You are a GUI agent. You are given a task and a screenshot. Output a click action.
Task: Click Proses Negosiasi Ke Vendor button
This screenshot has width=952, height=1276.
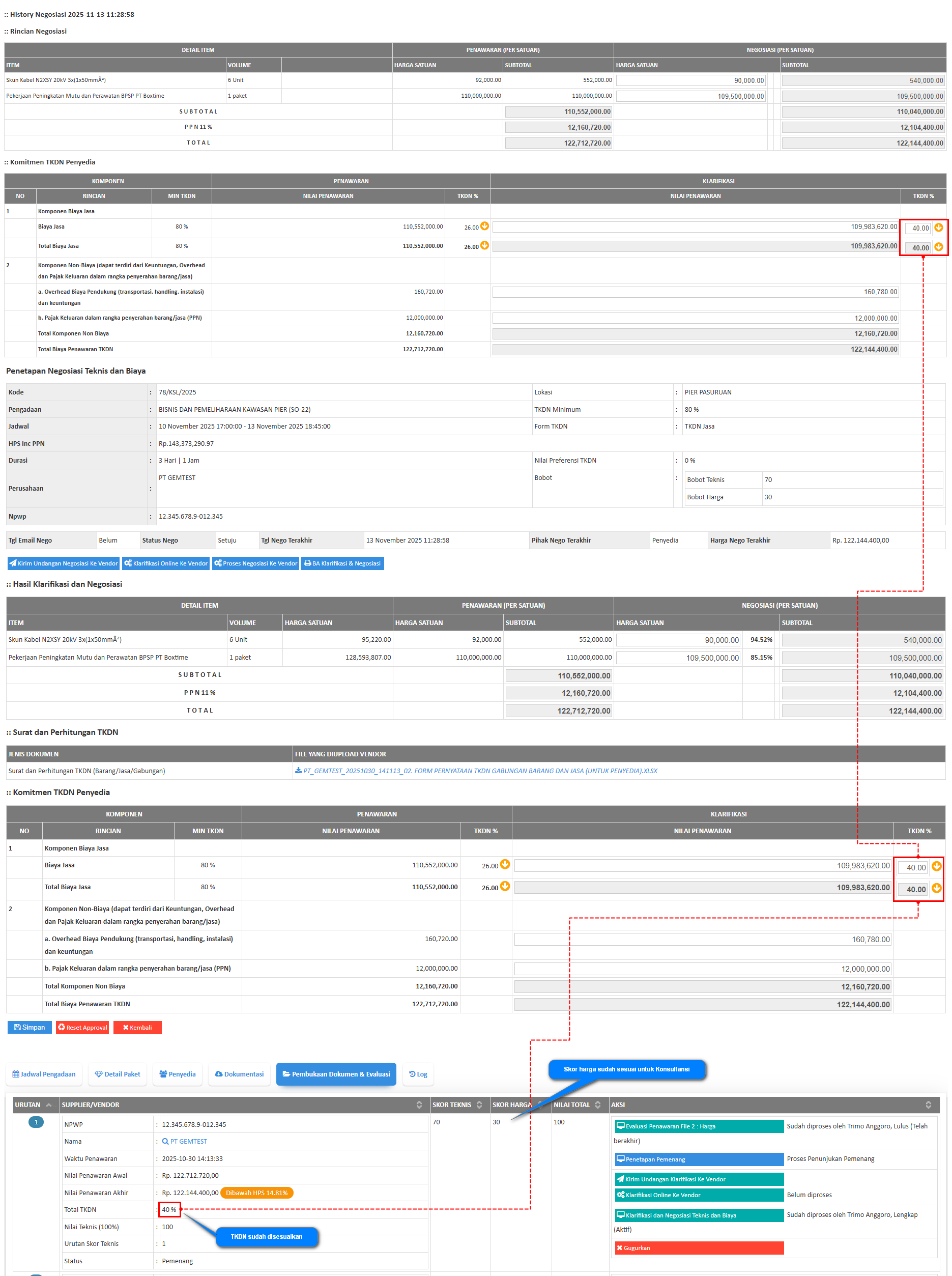255,563
